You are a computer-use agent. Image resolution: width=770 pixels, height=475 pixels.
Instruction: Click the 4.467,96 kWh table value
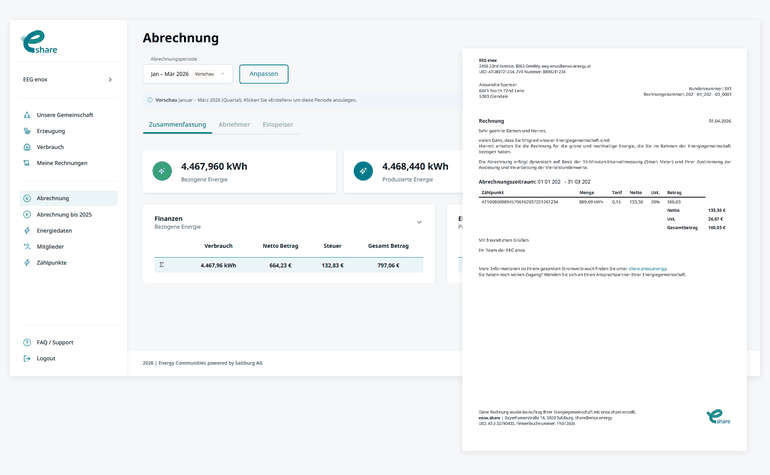click(x=218, y=265)
